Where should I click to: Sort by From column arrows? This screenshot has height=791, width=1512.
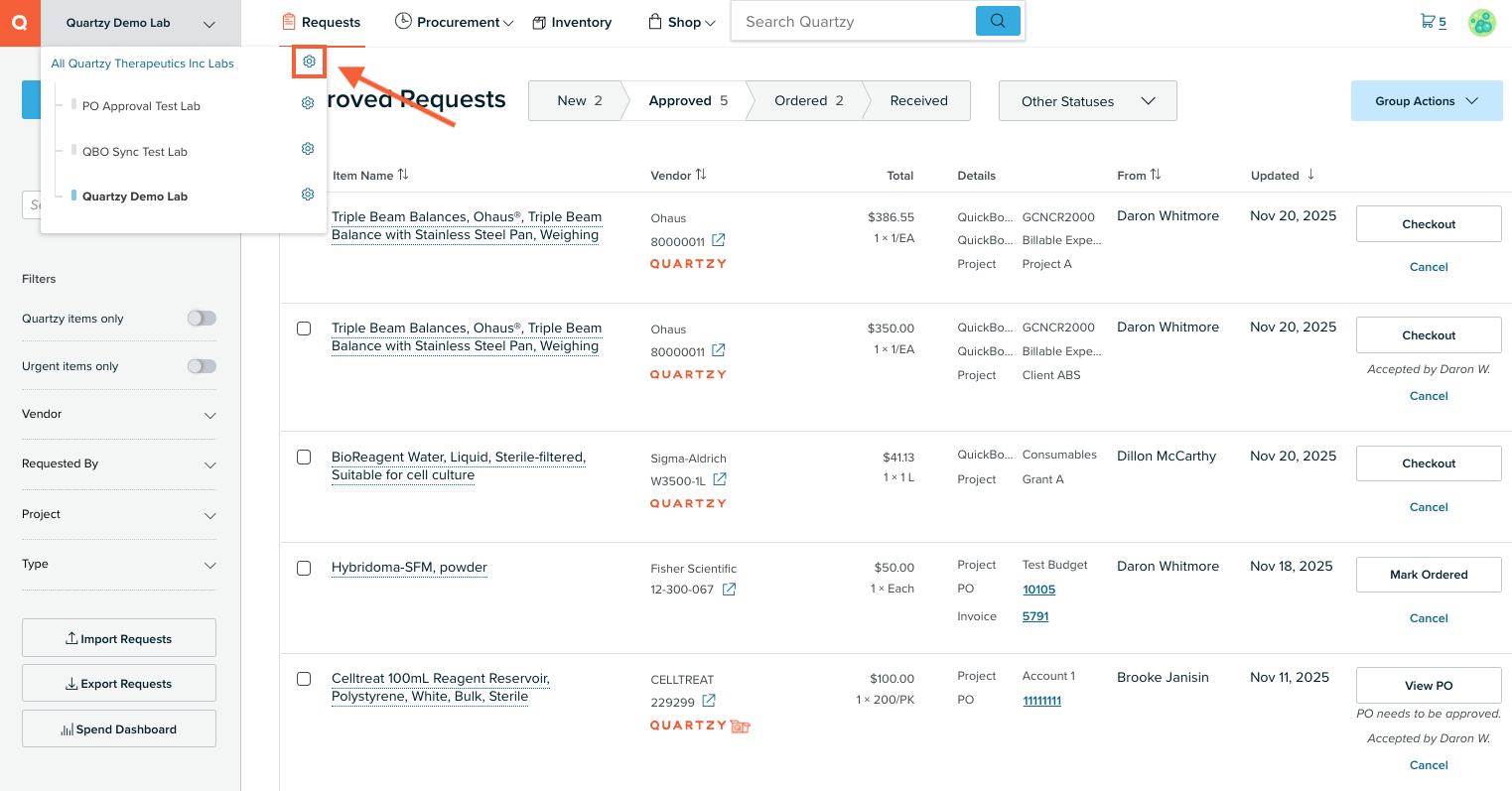1156,175
